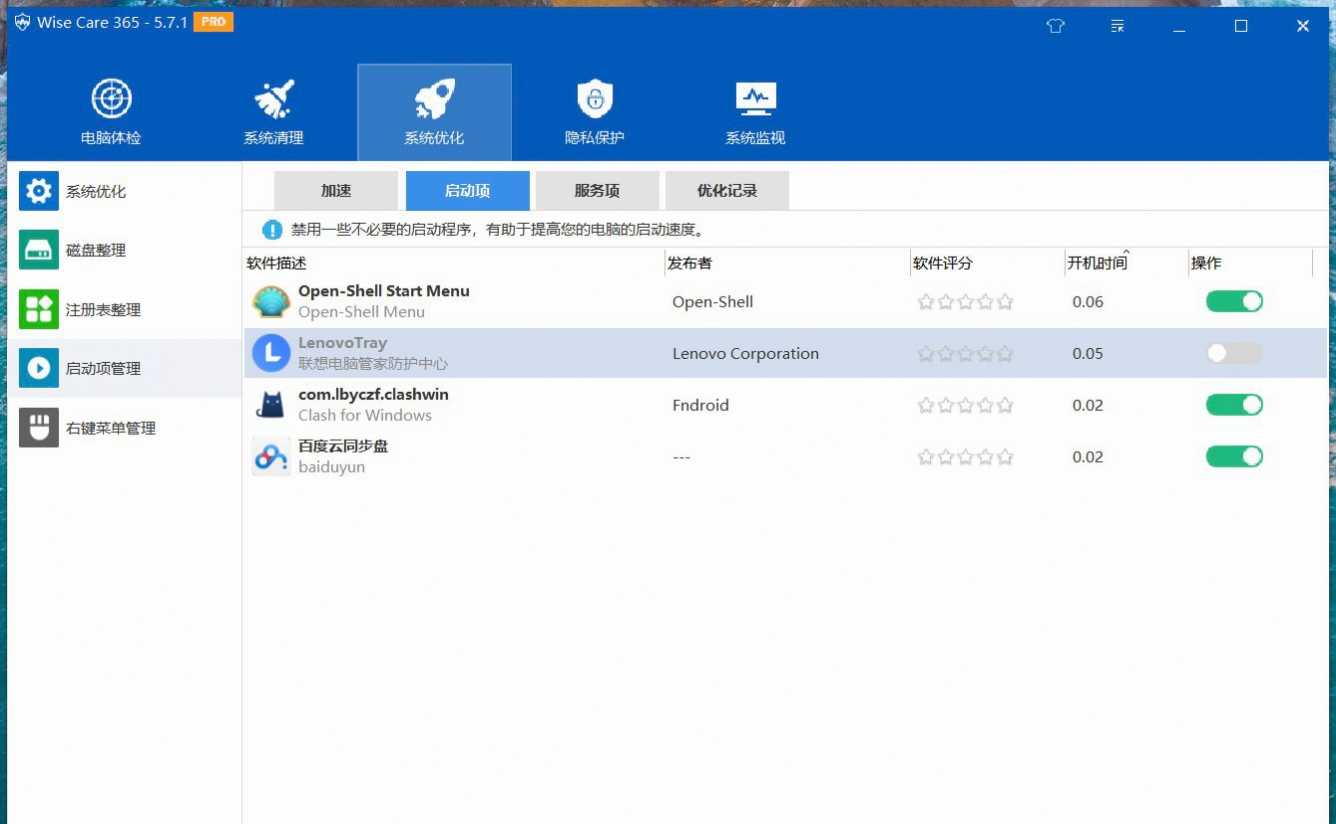1336x824 pixels.
Task: Select the LenovoTray row title
Action: pyautogui.click(x=342, y=343)
